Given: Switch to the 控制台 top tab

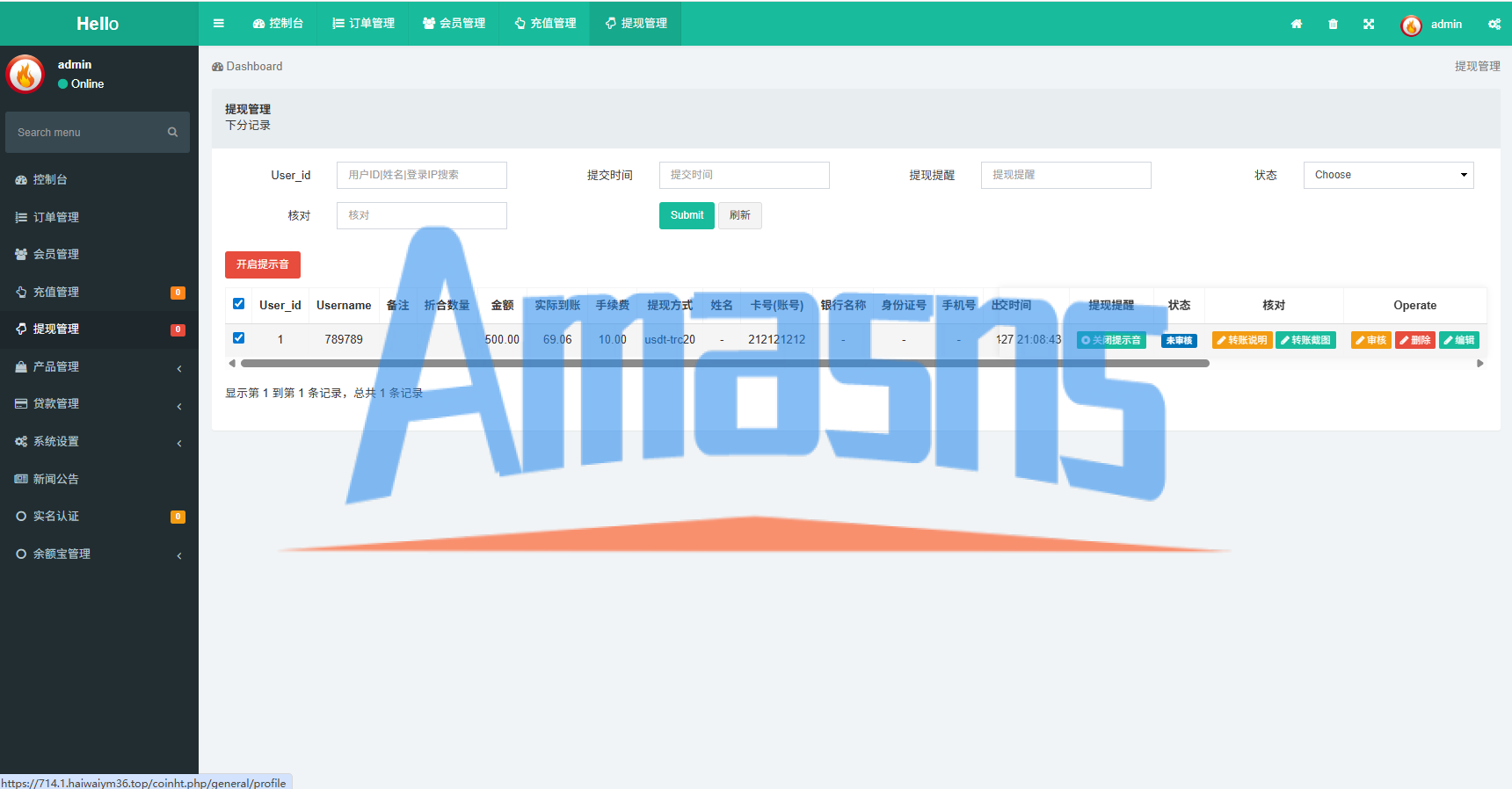Looking at the screenshot, I should coord(278,24).
